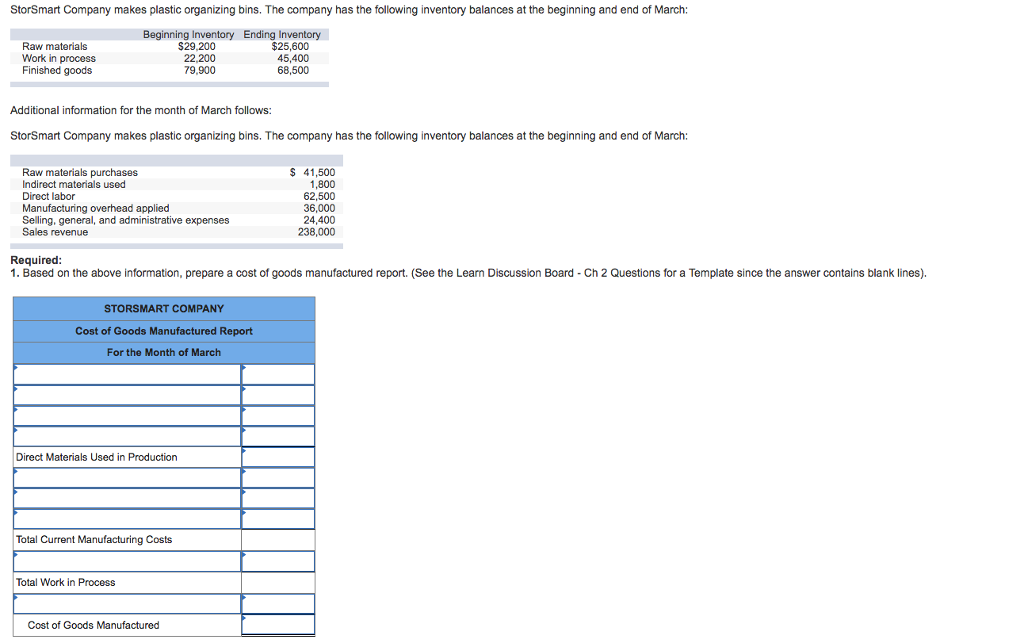The height and width of the screenshot is (643, 1024).
Task: Click amount field for Total Current Manufacturing Costs
Action: click(x=278, y=540)
